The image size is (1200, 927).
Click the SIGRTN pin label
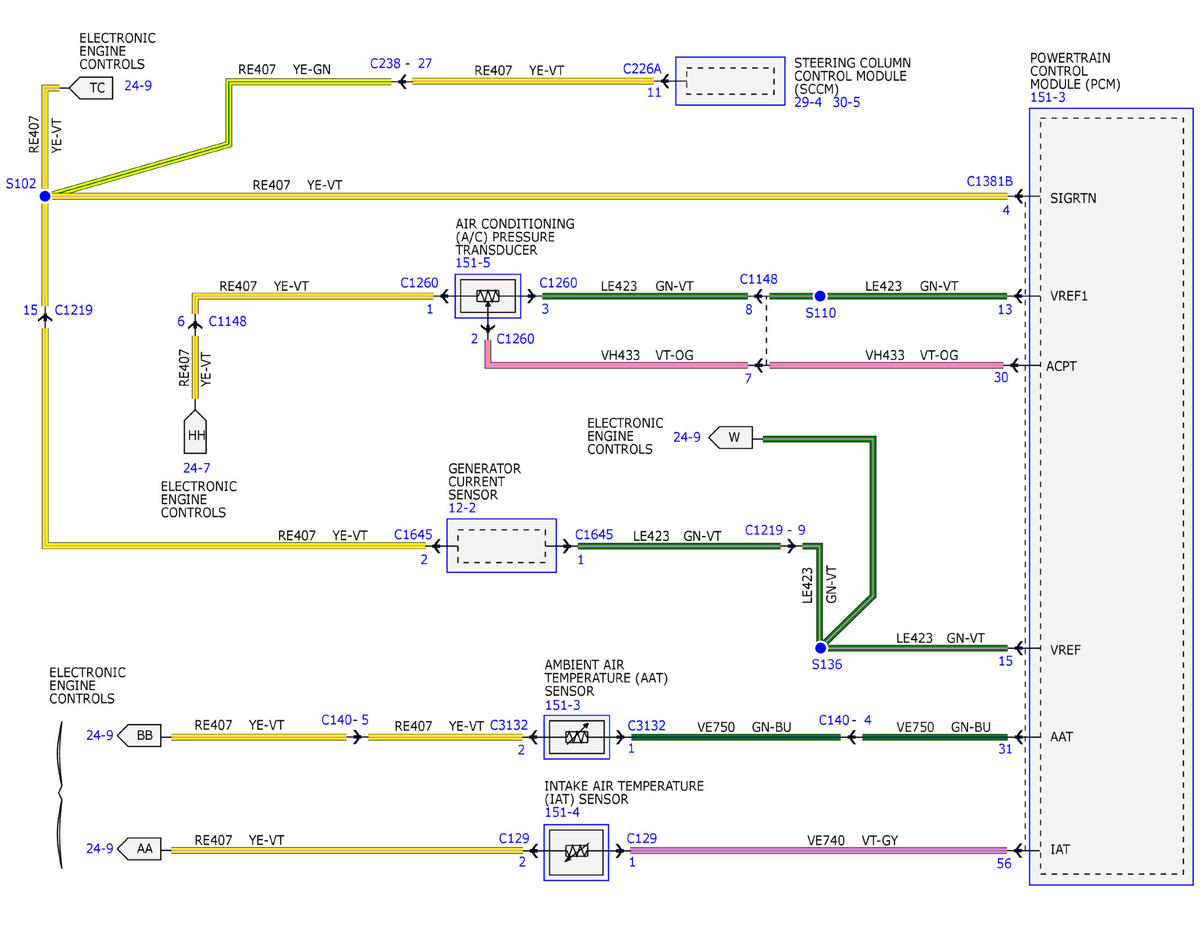click(1074, 198)
